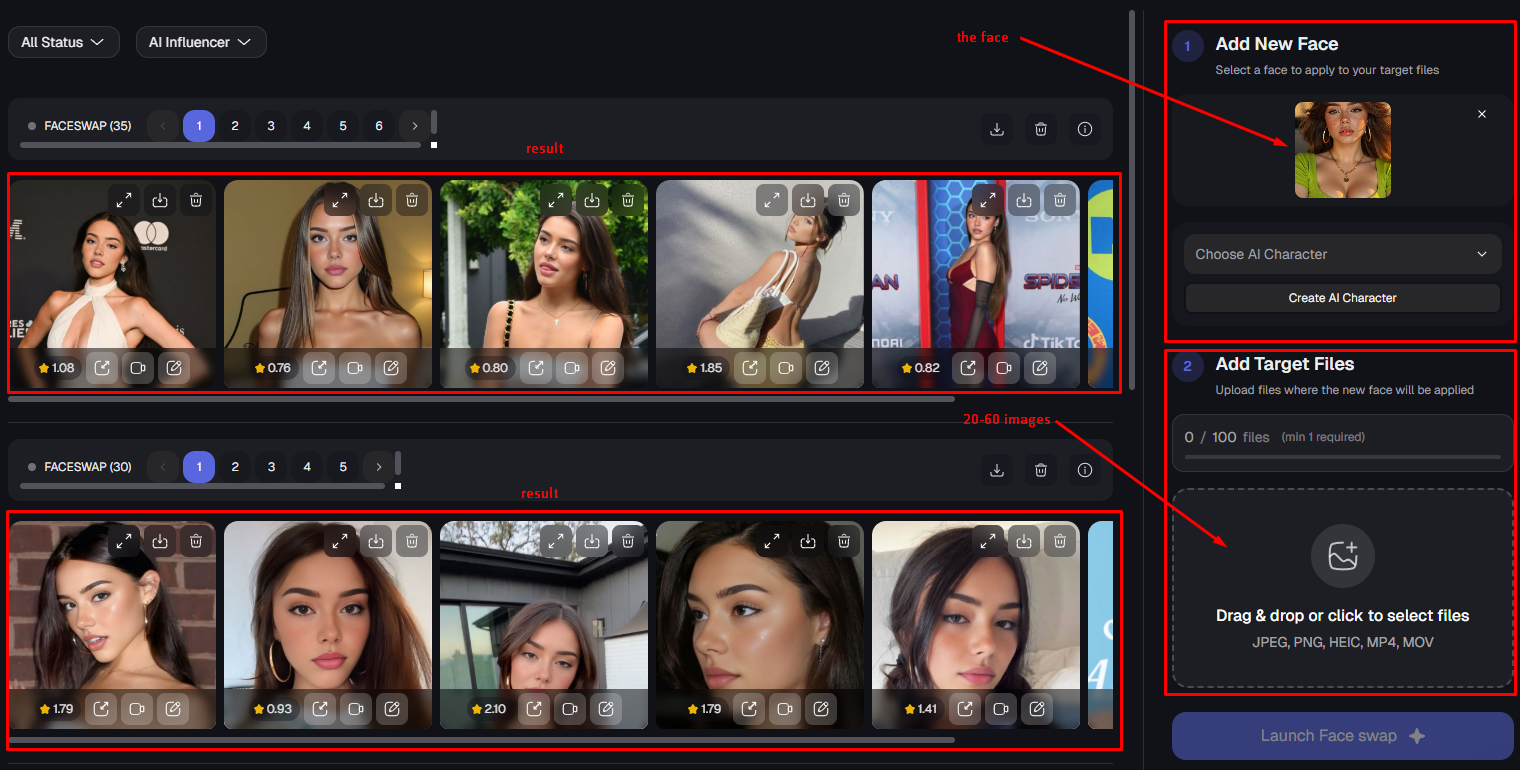Click the edit icon on the image rated 1.85
Image resolution: width=1520 pixels, height=770 pixels.
click(x=822, y=368)
